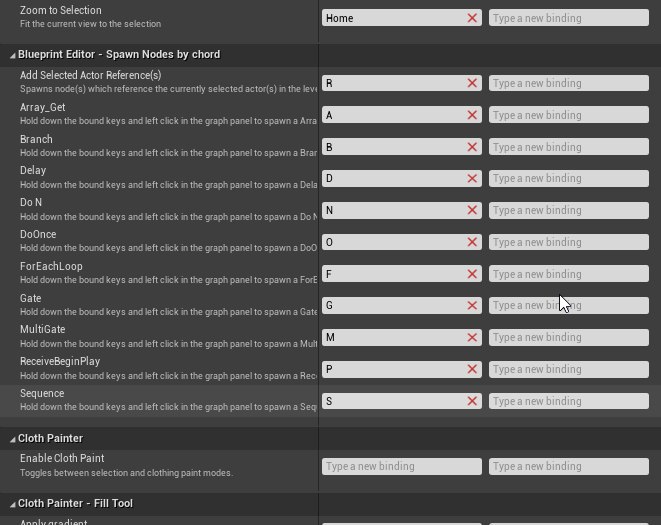Remove the M binding for MultiGate

[472, 337]
